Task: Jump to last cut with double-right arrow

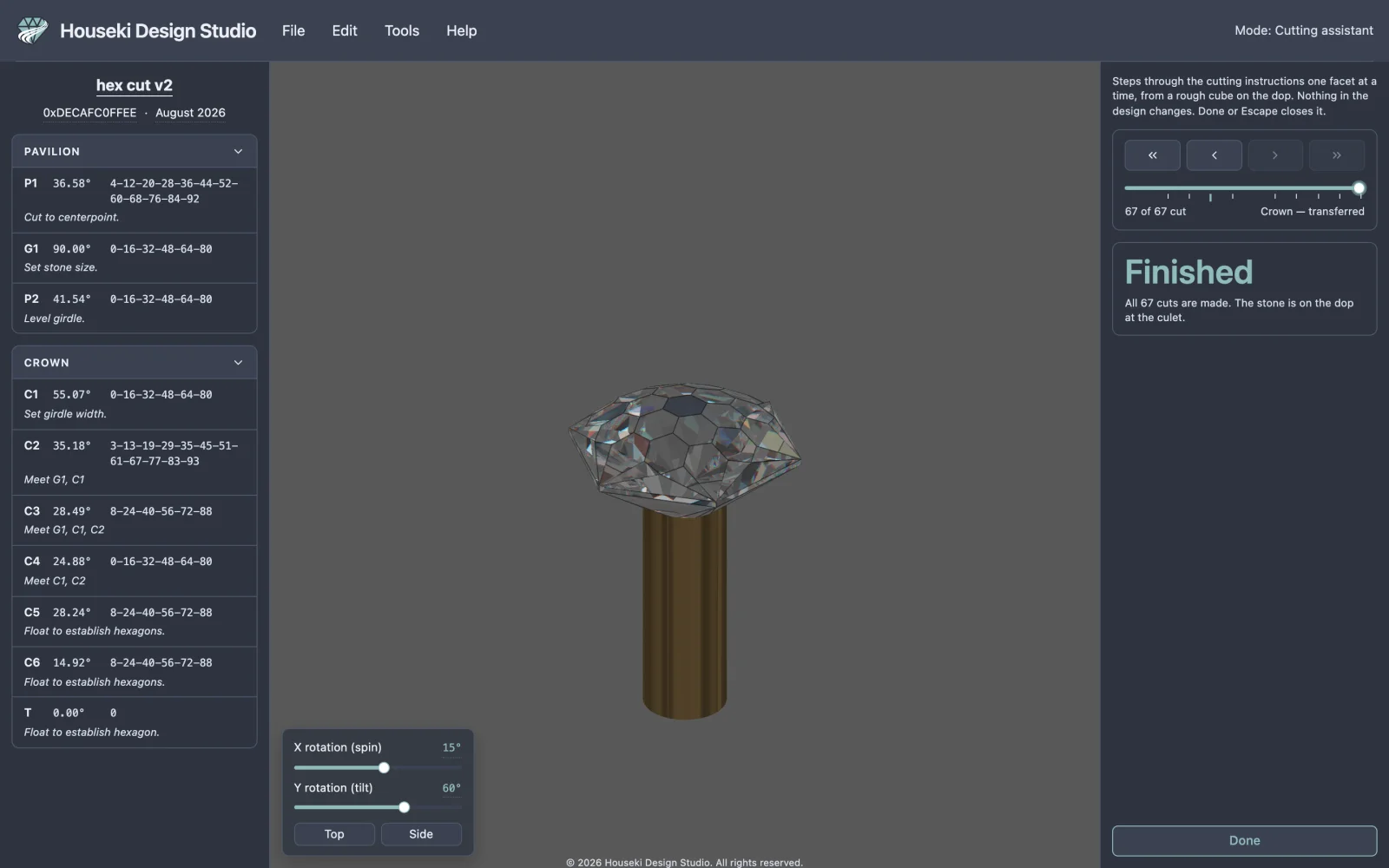Action: tap(1337, 155)
